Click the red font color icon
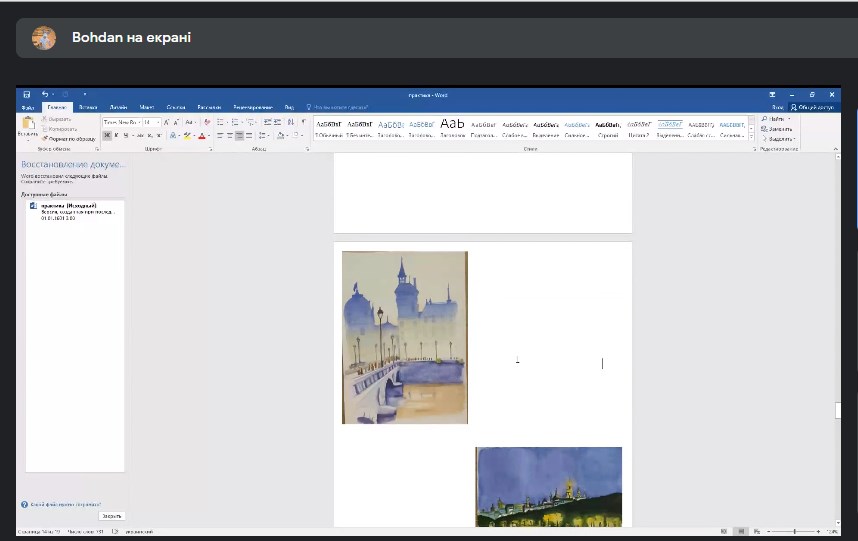 (x=202, y=135)
